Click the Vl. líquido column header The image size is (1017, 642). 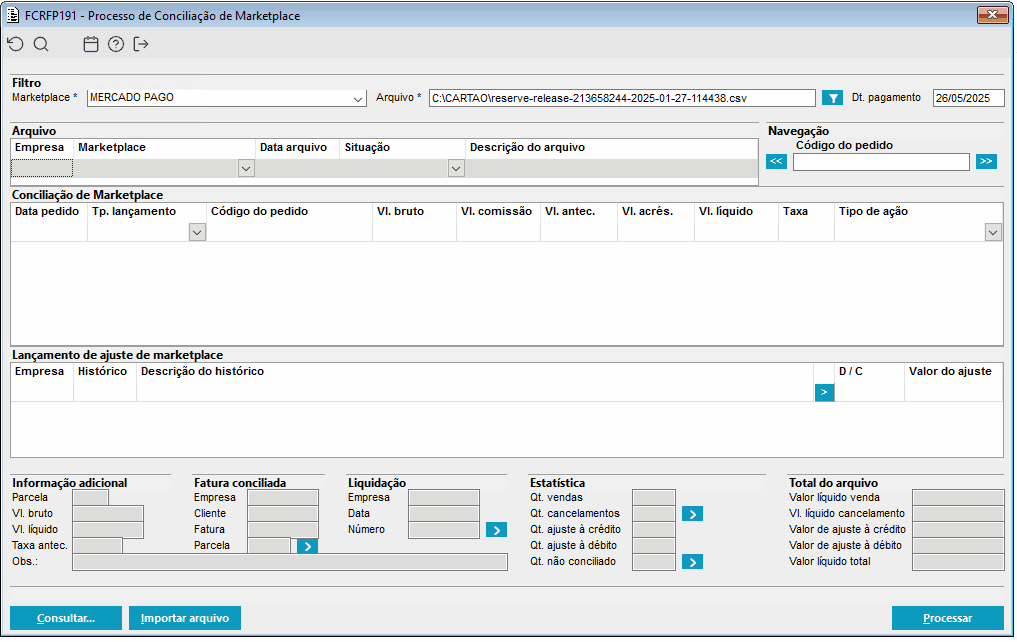[726, 211]
